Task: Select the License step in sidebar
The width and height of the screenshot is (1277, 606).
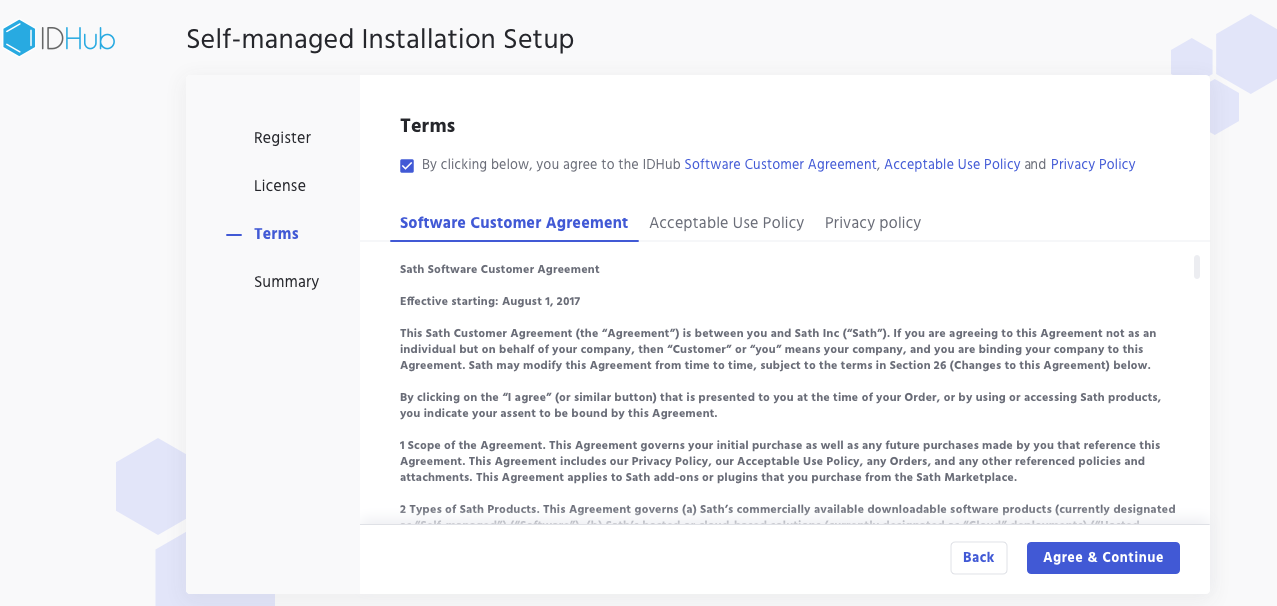Action: (x=280, y=186)
